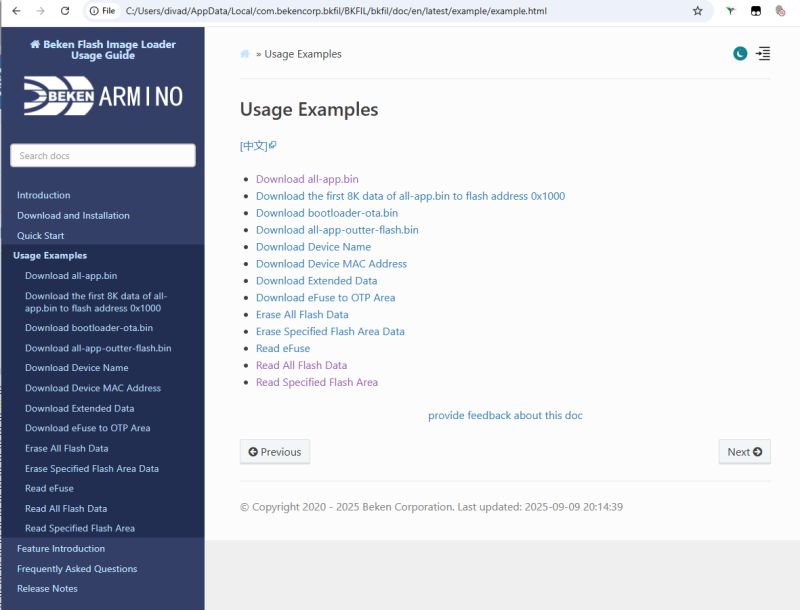
Task: Select Usage Examples in the sidebar
Action: (x=50, y=256)
